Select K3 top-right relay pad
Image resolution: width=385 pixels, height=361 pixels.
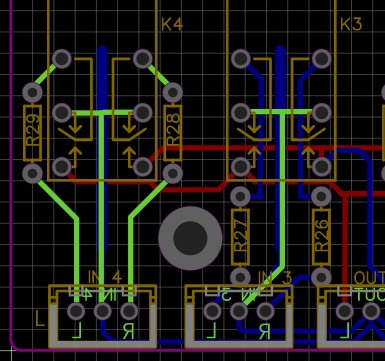[x=322, y=59]
